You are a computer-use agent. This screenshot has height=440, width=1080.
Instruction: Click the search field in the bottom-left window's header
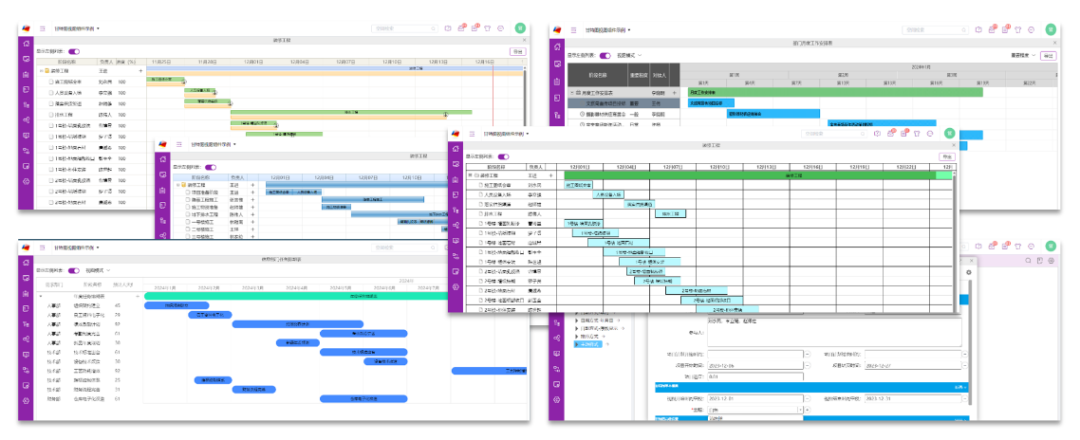[x=404, y=248]
